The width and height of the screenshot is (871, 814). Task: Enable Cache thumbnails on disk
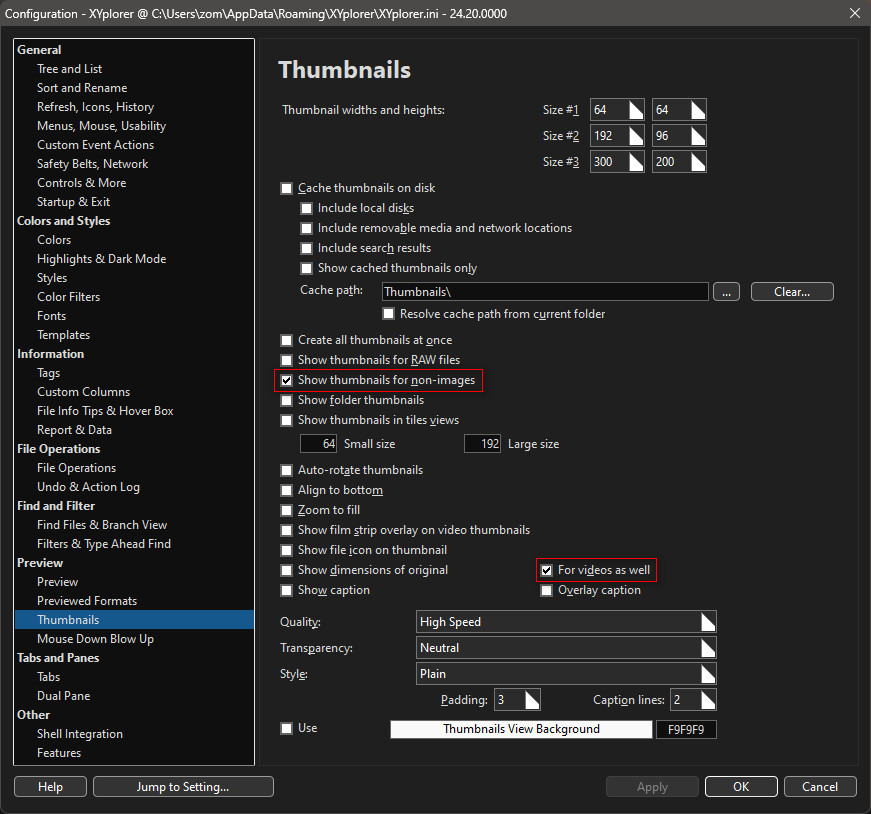tap(287, 188)
